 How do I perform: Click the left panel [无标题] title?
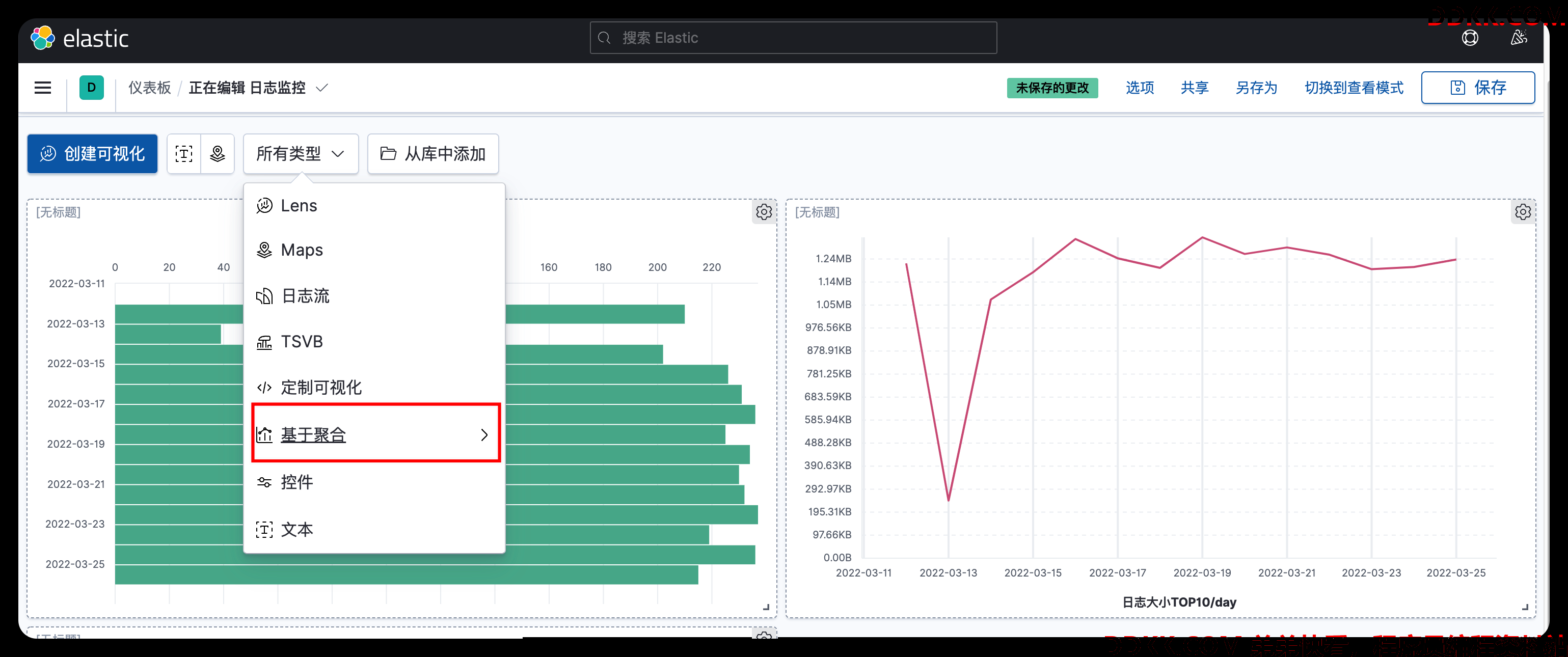[x=59, y=212]
